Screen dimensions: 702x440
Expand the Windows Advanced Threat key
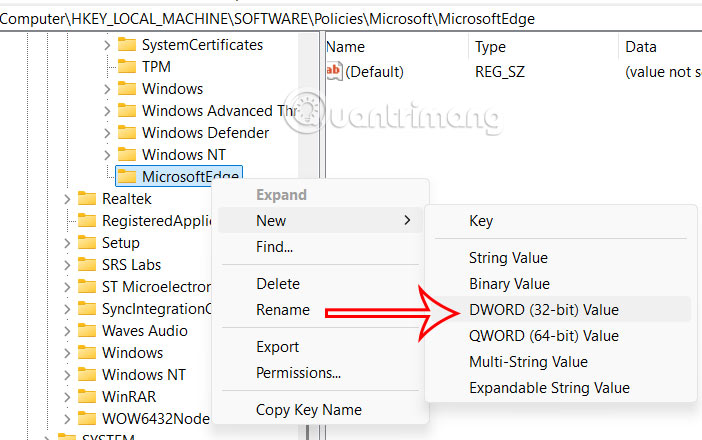pos(107,111)
